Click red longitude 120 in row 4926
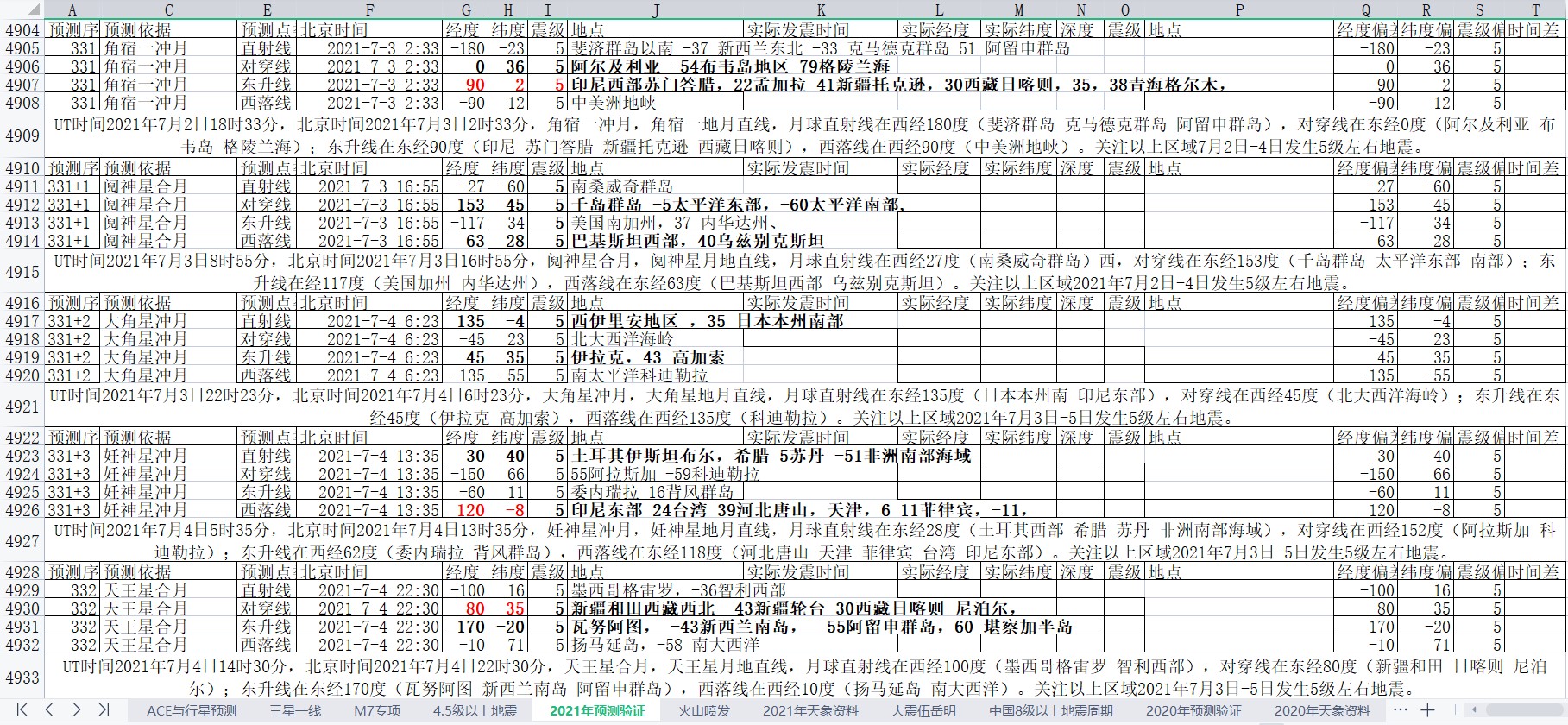 tap(466, 510)
